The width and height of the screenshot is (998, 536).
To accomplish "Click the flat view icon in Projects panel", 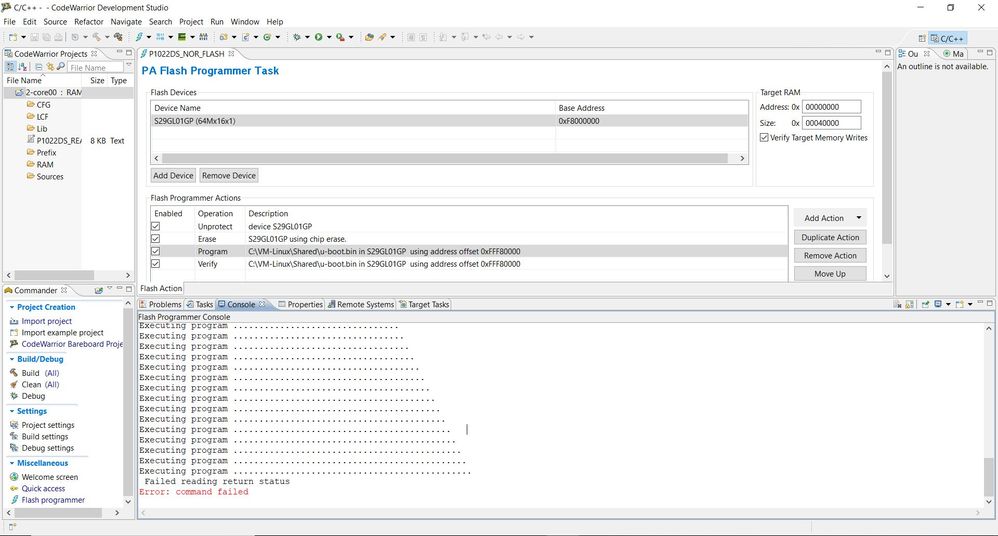I will click(10, 66).
